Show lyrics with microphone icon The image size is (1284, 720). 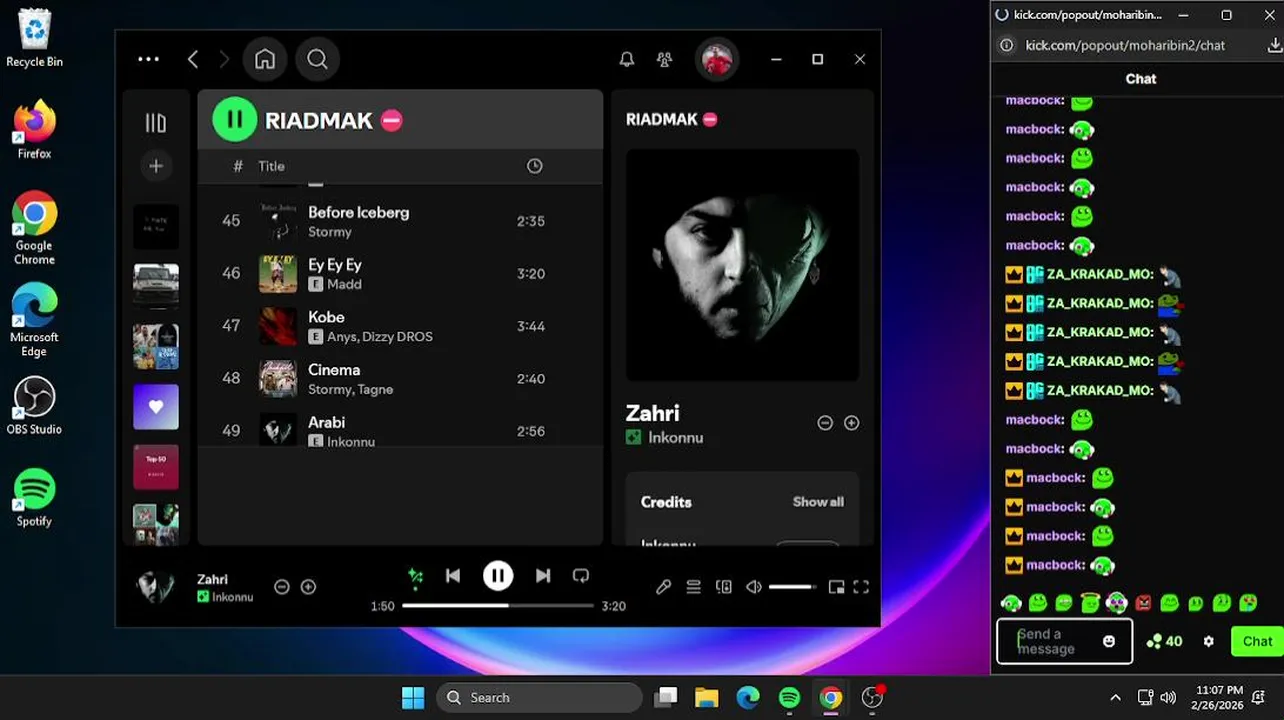click(663, 587)
